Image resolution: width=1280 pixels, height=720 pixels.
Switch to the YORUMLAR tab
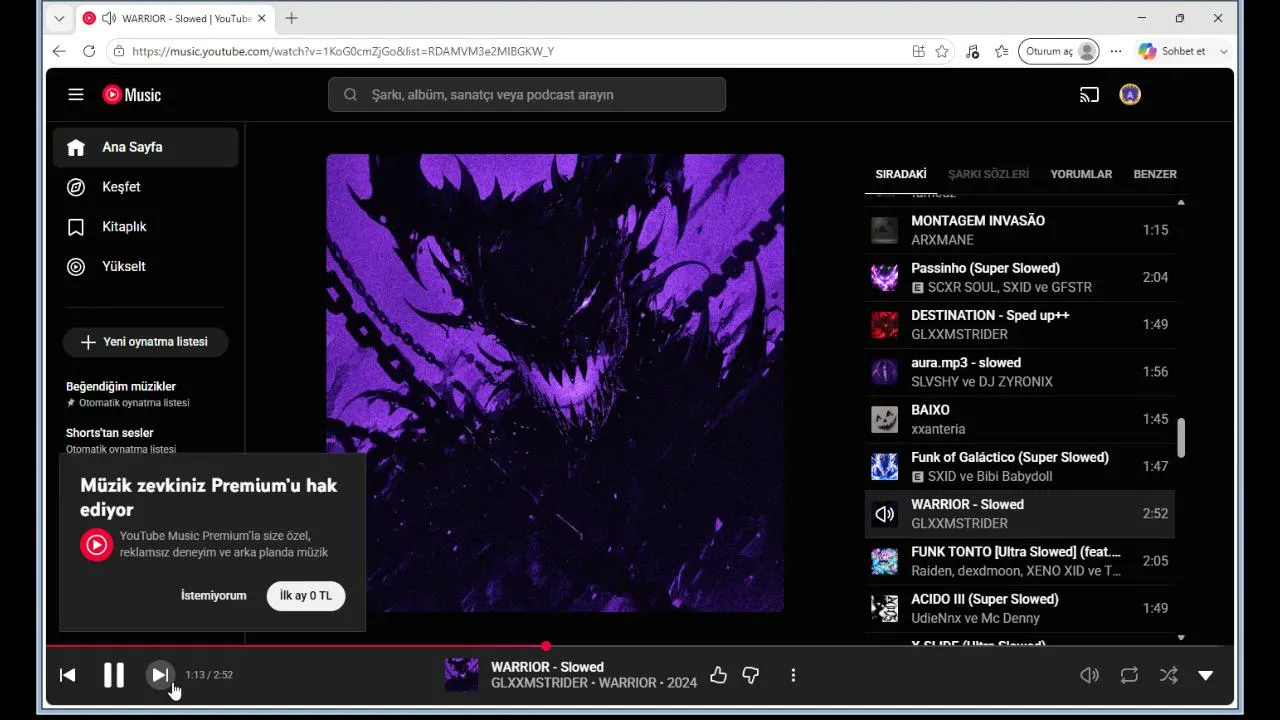[x=1081, y=174]
